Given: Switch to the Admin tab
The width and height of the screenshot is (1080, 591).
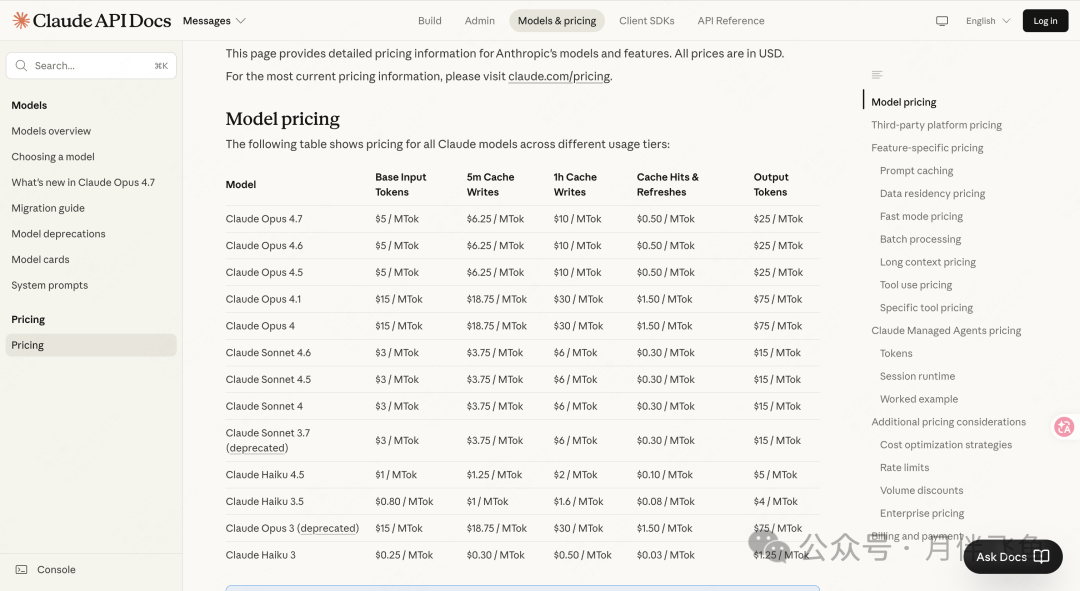Looking at the screenshot, I should (x=479, y=21).
